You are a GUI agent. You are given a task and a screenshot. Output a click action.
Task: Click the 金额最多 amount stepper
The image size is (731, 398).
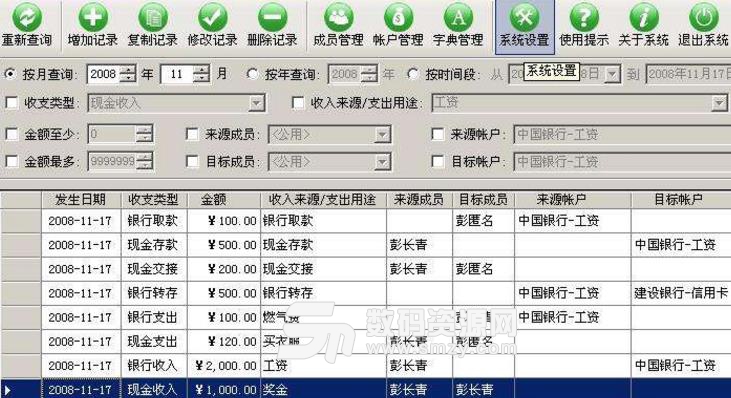click(144, 162)
